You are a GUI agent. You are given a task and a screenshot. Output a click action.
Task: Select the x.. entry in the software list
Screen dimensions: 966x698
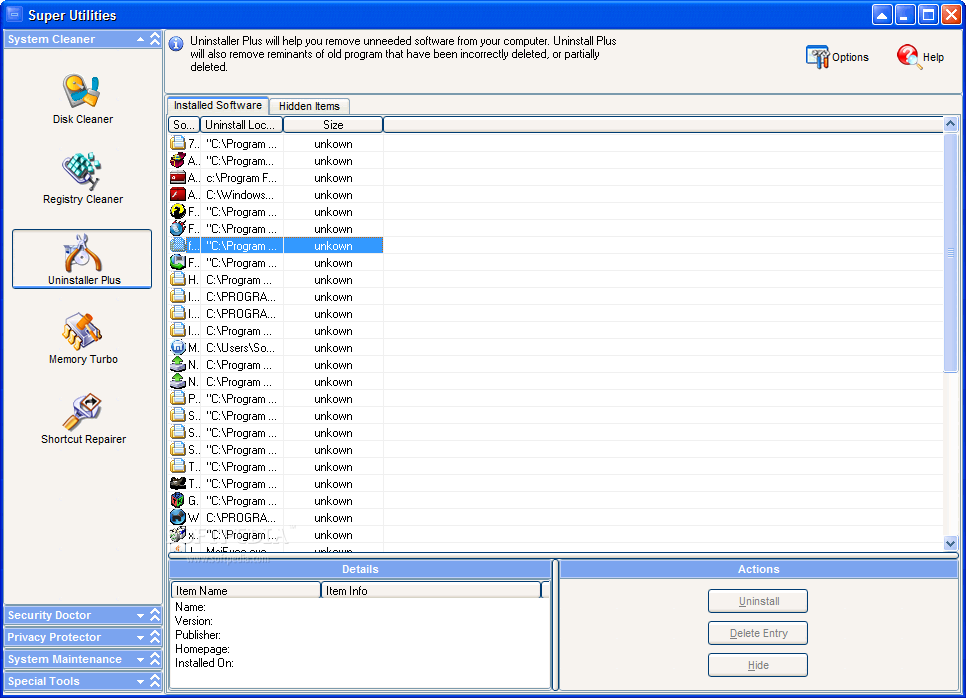pyautogui.click(x=276, y=535)
